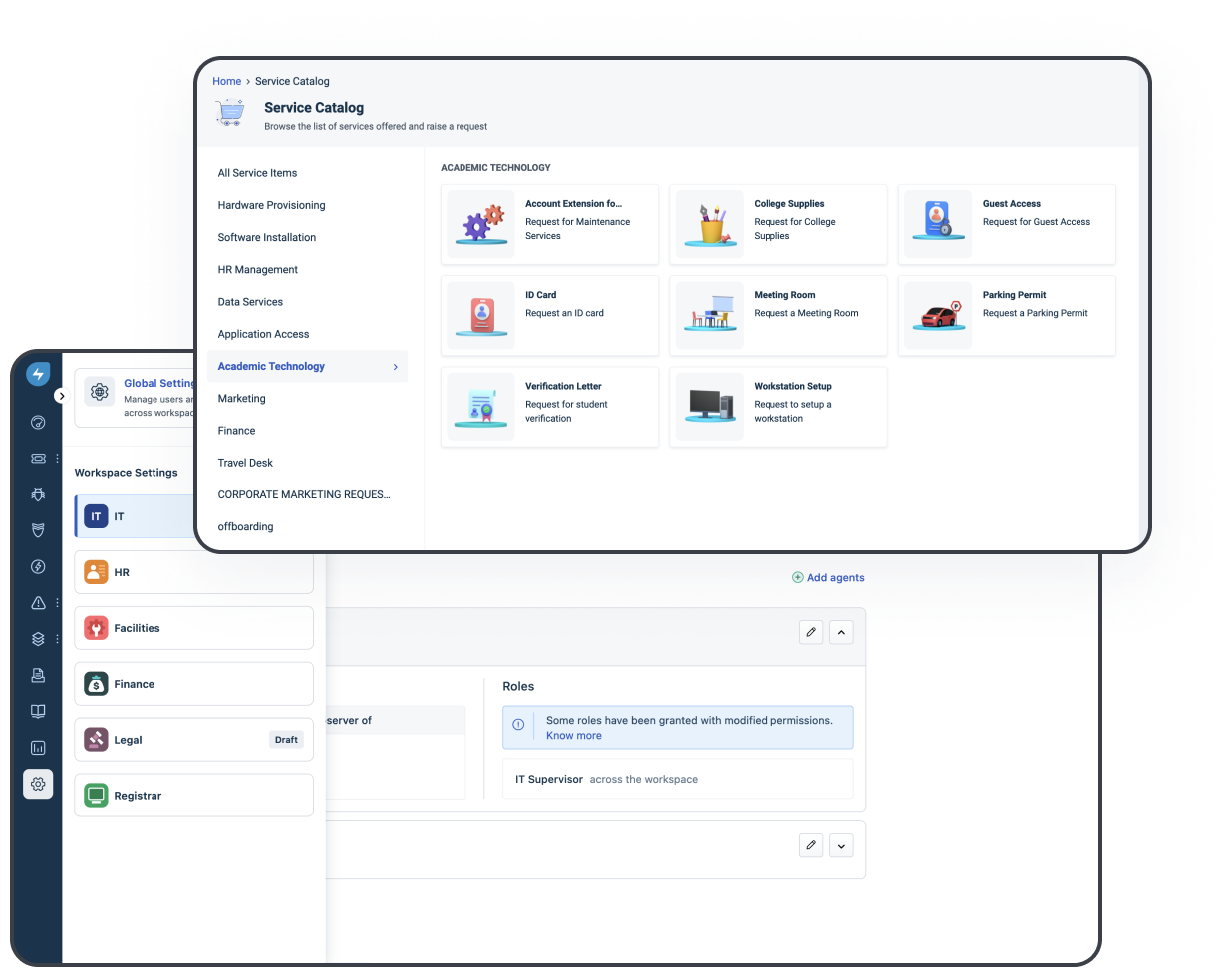The height and width of the screenshot is (977, 1232).
Task: Expand the lower section with down chevron
Action: tap(841, 845)
